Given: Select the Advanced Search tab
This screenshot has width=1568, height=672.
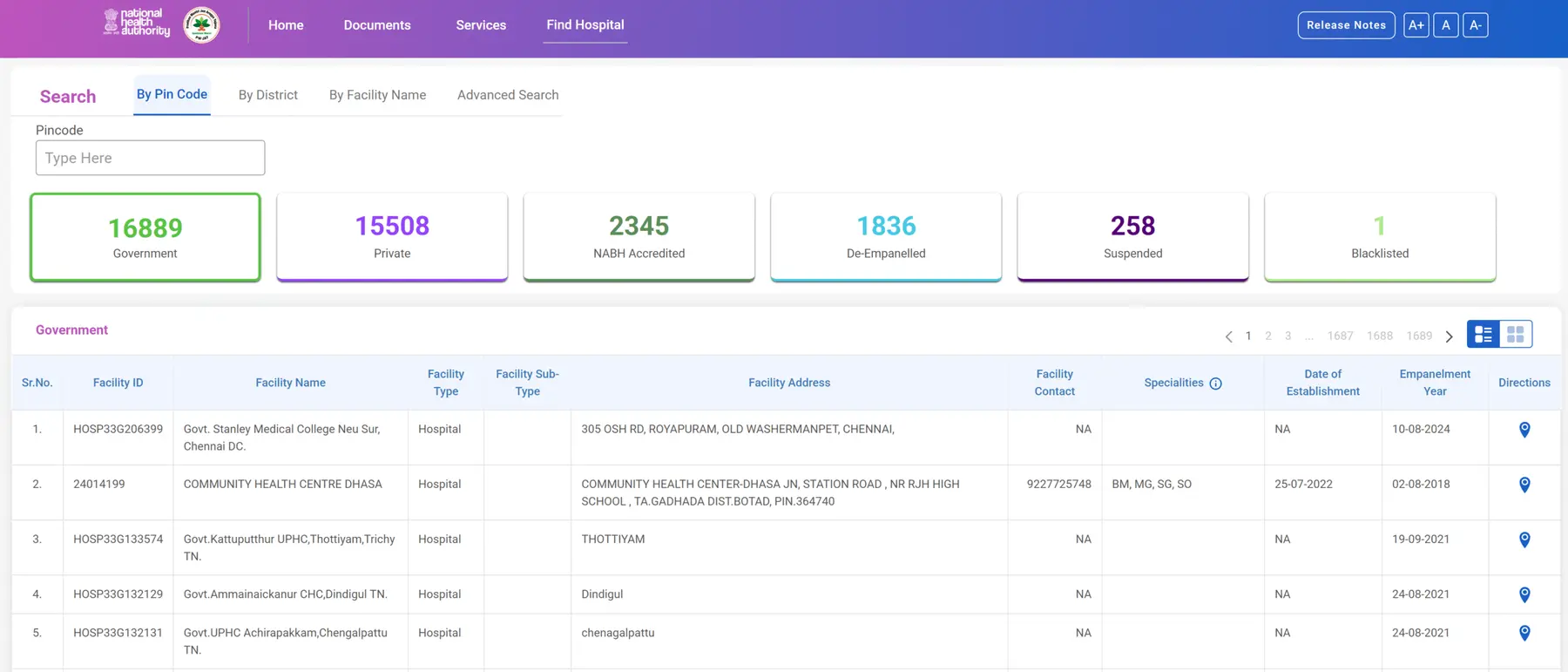Looking at the screenshot, I should tap(508, 95).
